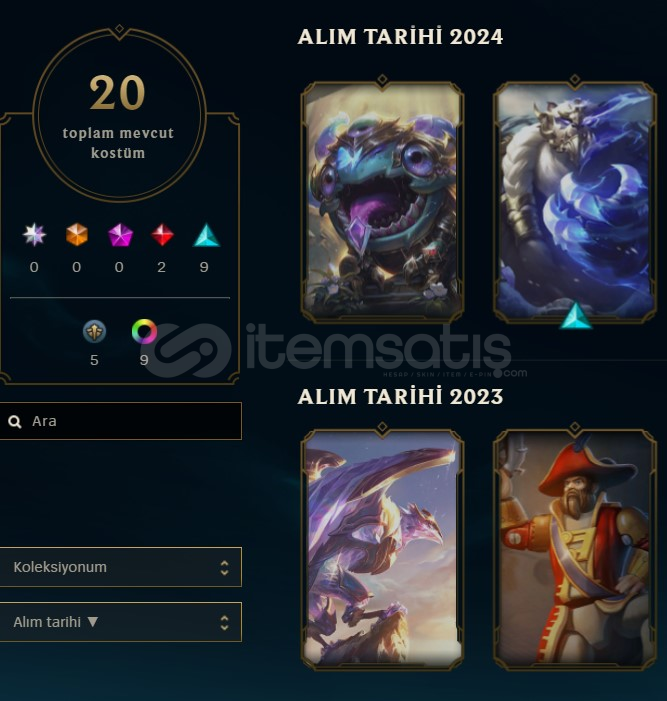Viewport: 667px width, 701px height.
Task: Select the blue wind bearded skin card
Action: coord(575,200)
